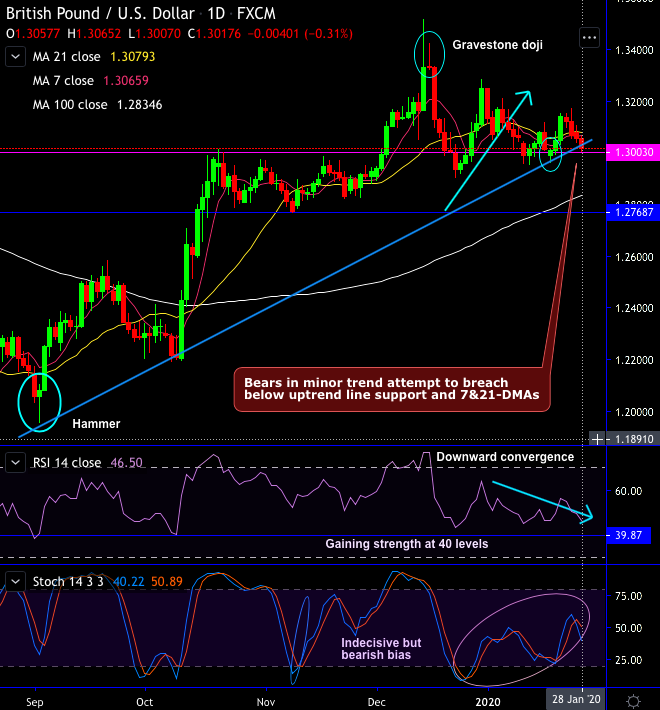Open chart settings gear icon
Viewport: 660px width, 710px height.
coord(634,700)
